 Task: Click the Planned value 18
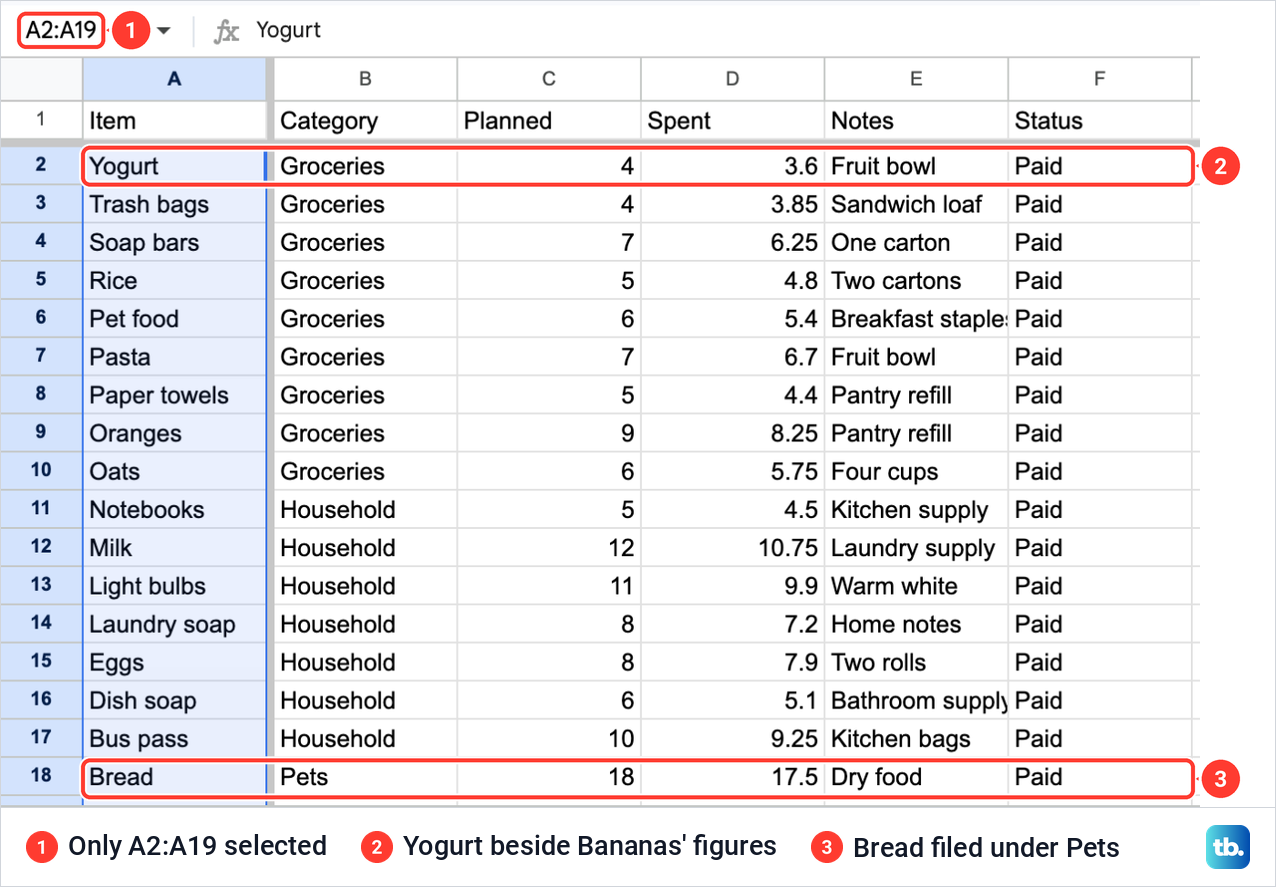549,777
